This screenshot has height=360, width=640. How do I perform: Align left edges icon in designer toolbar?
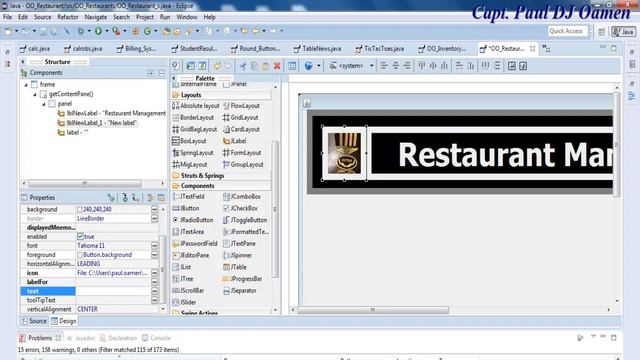pyautogui.click(x=384, y=66)
